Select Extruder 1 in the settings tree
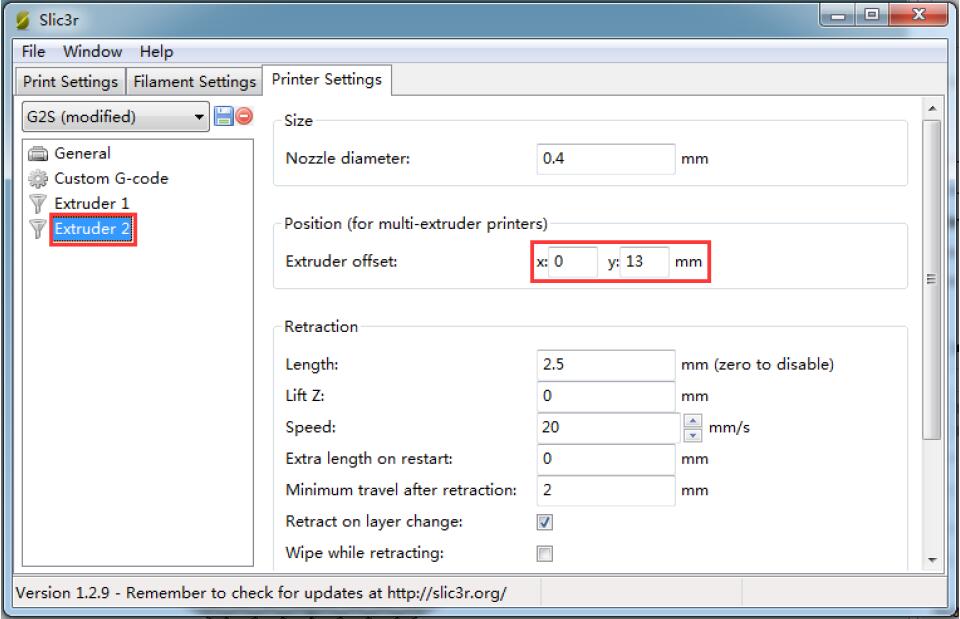The image size is (960, 619). coord(92,203)
